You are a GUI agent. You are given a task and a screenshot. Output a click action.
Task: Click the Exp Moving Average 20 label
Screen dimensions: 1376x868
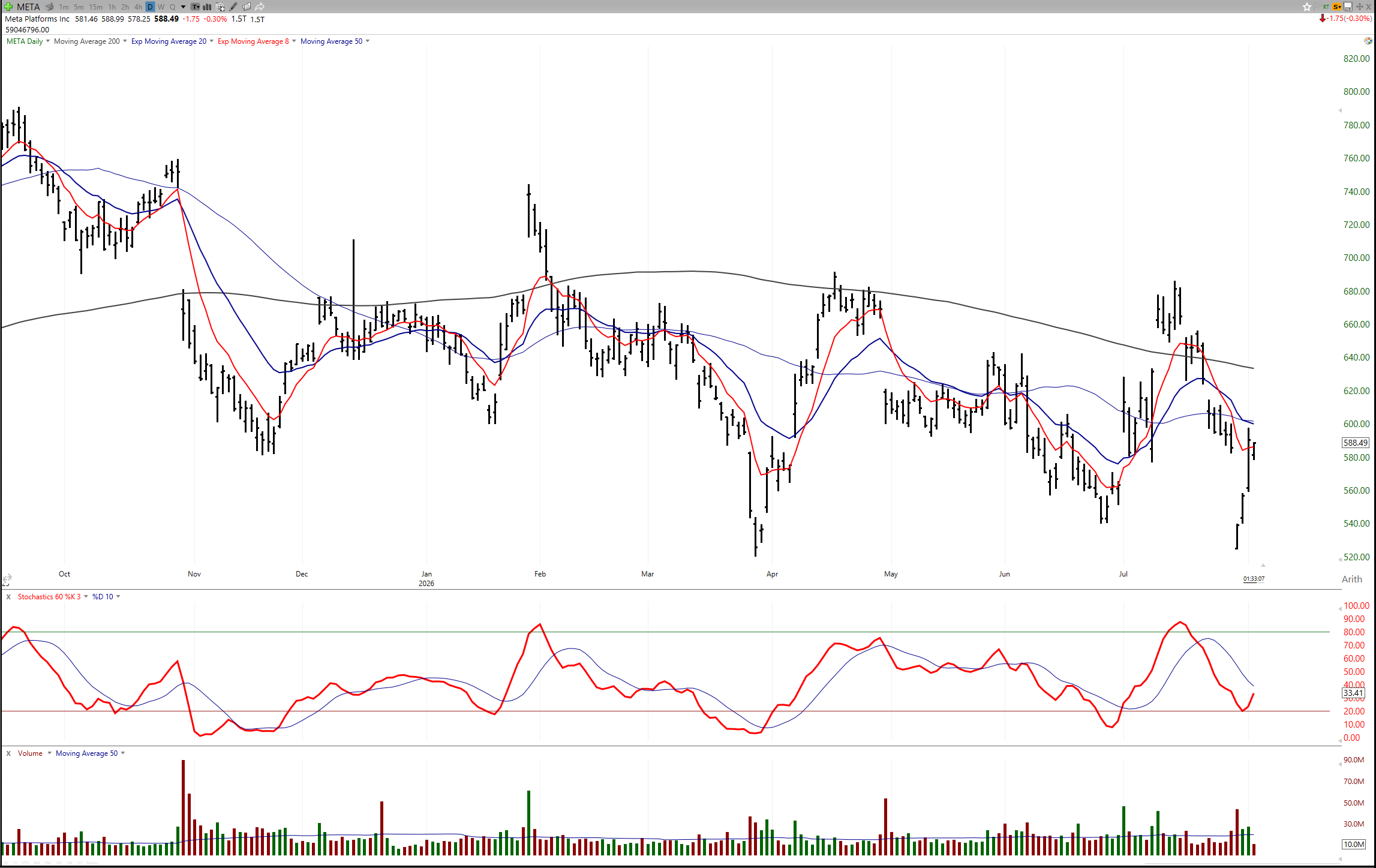(x=169, y=41)
